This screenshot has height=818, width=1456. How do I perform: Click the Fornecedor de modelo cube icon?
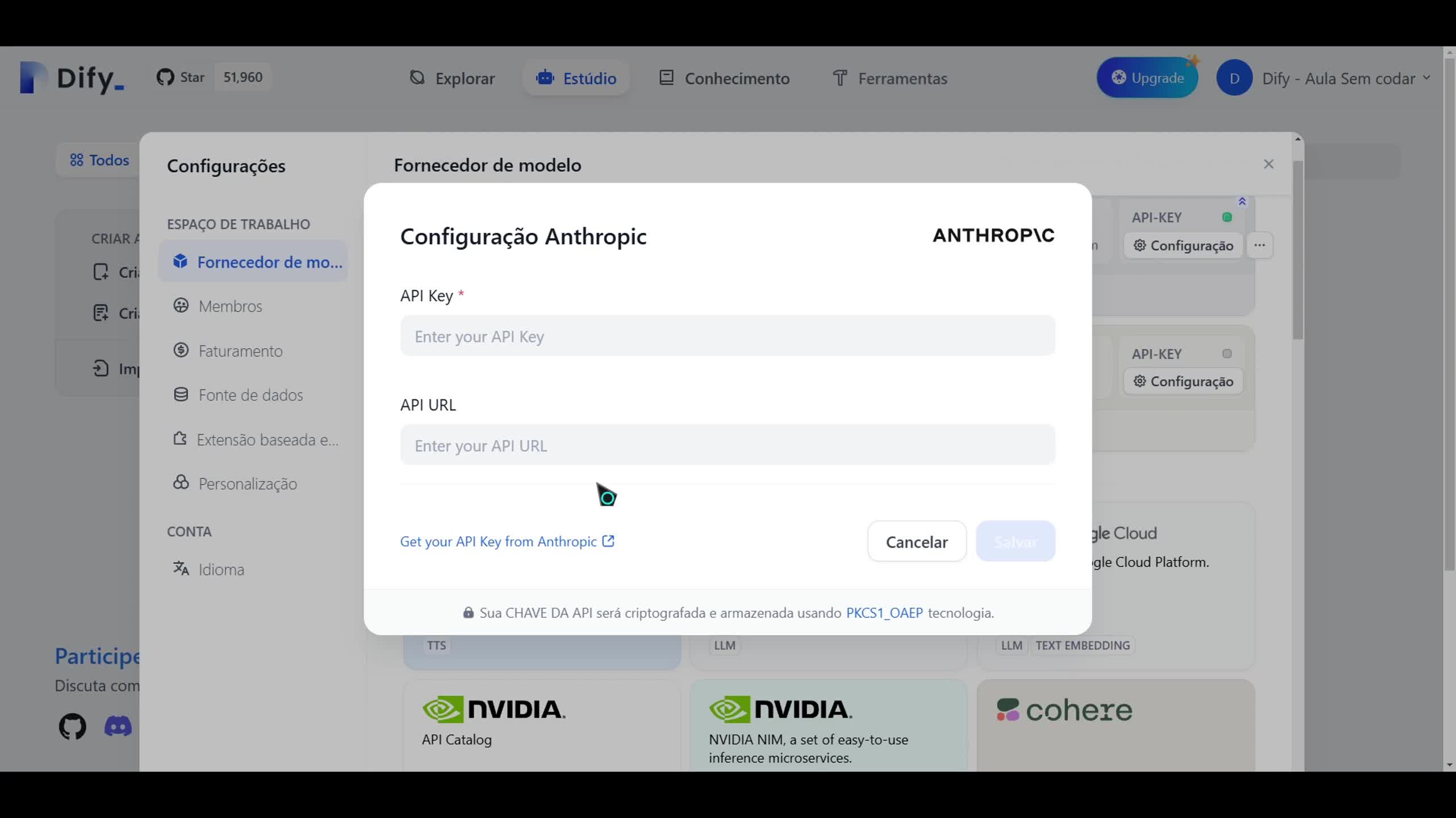181,261
